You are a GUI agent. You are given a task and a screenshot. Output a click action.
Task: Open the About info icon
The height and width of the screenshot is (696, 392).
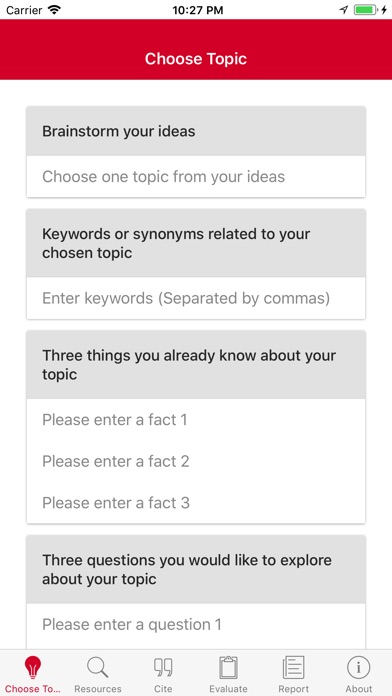pyautogui.click(x=359, y=667)
